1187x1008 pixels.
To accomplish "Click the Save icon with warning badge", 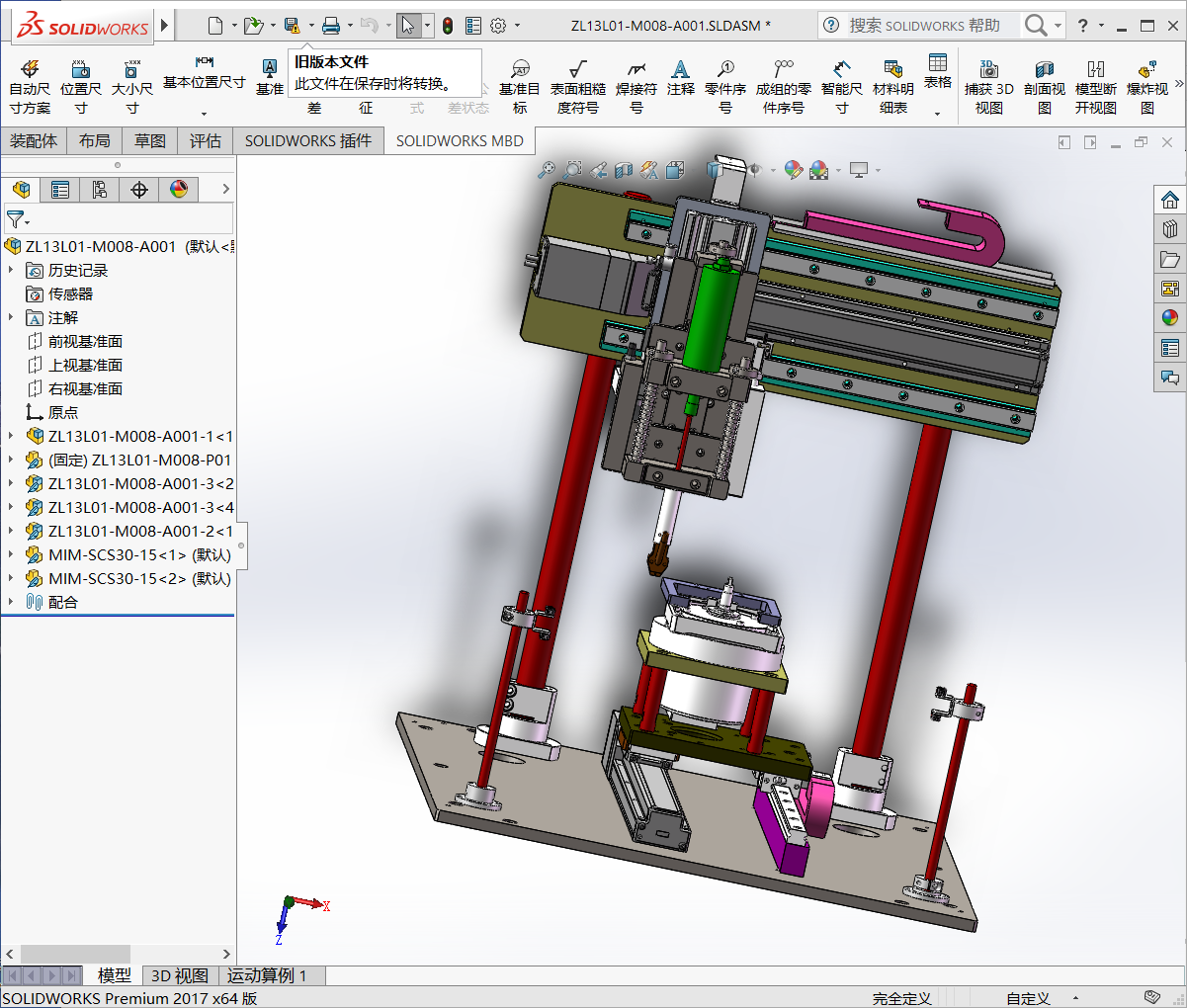I will tap(292, 26).
